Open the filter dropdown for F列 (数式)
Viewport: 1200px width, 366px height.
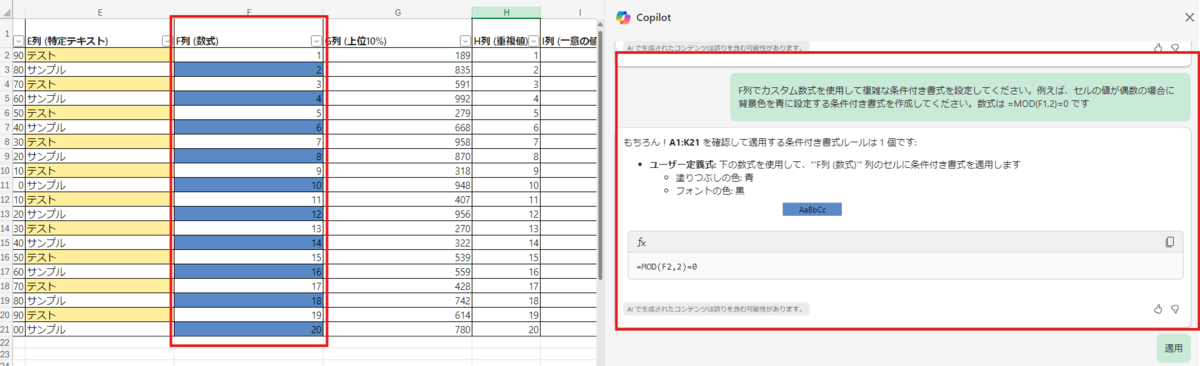click(316, 41)
